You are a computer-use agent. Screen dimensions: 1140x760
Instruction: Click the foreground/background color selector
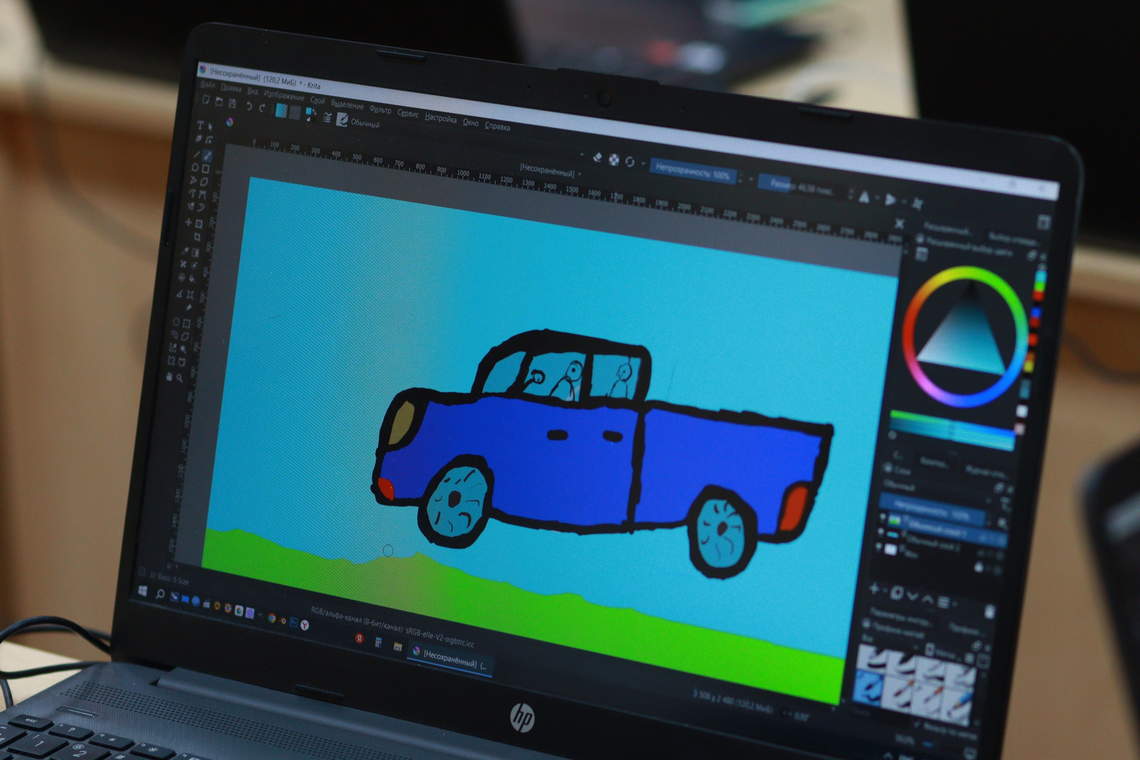[311, 115]
